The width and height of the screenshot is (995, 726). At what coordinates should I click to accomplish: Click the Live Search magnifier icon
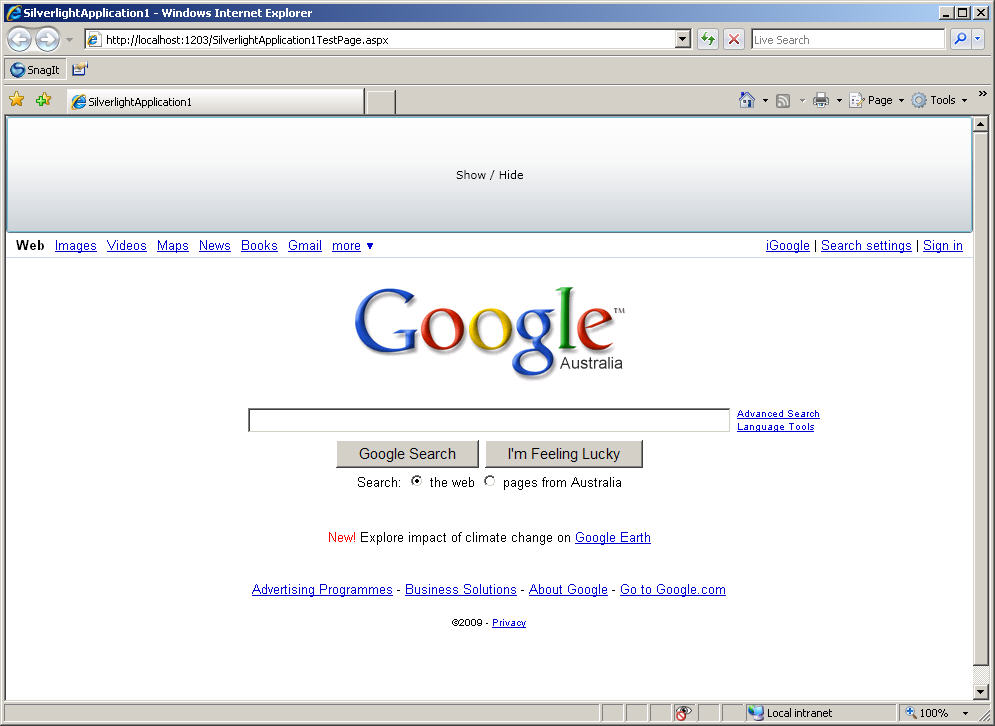click(961, 39)
